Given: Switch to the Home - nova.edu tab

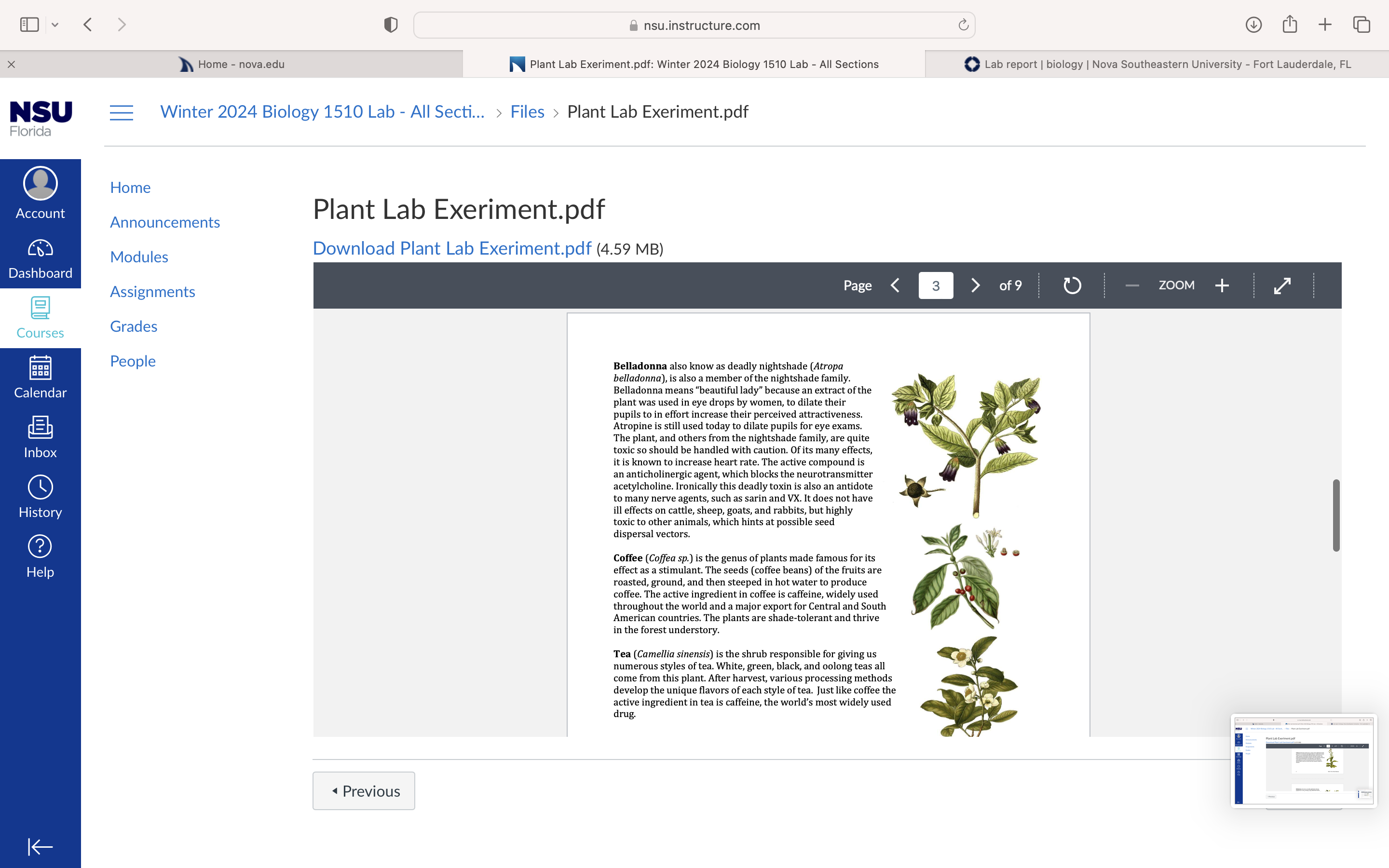Looking at the screenshot, I should pos(231,64).
